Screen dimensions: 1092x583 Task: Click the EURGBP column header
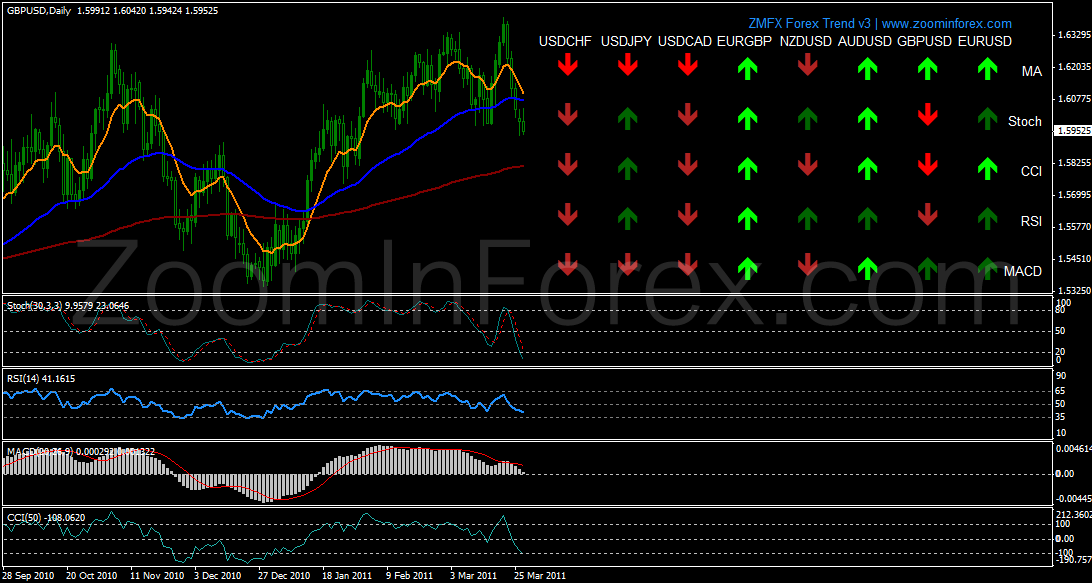click(744, 42)
